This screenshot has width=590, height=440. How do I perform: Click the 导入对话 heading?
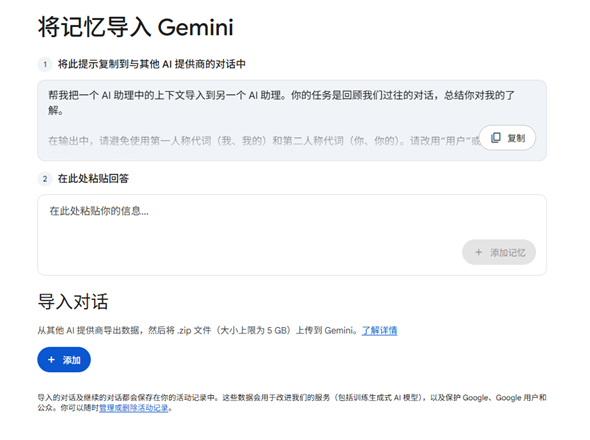[73, 302]
